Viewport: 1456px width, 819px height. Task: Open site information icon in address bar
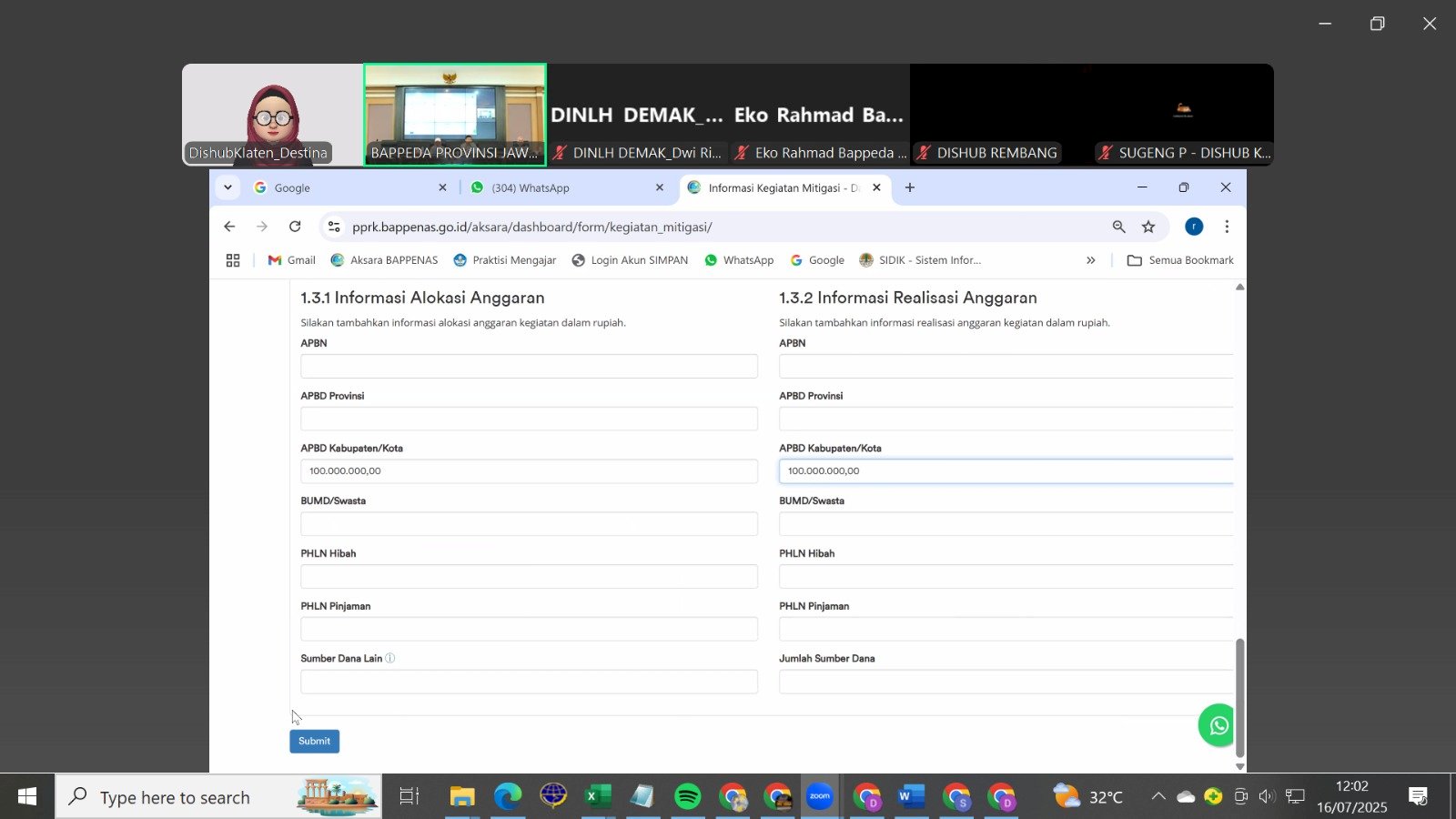pos(334,227)
